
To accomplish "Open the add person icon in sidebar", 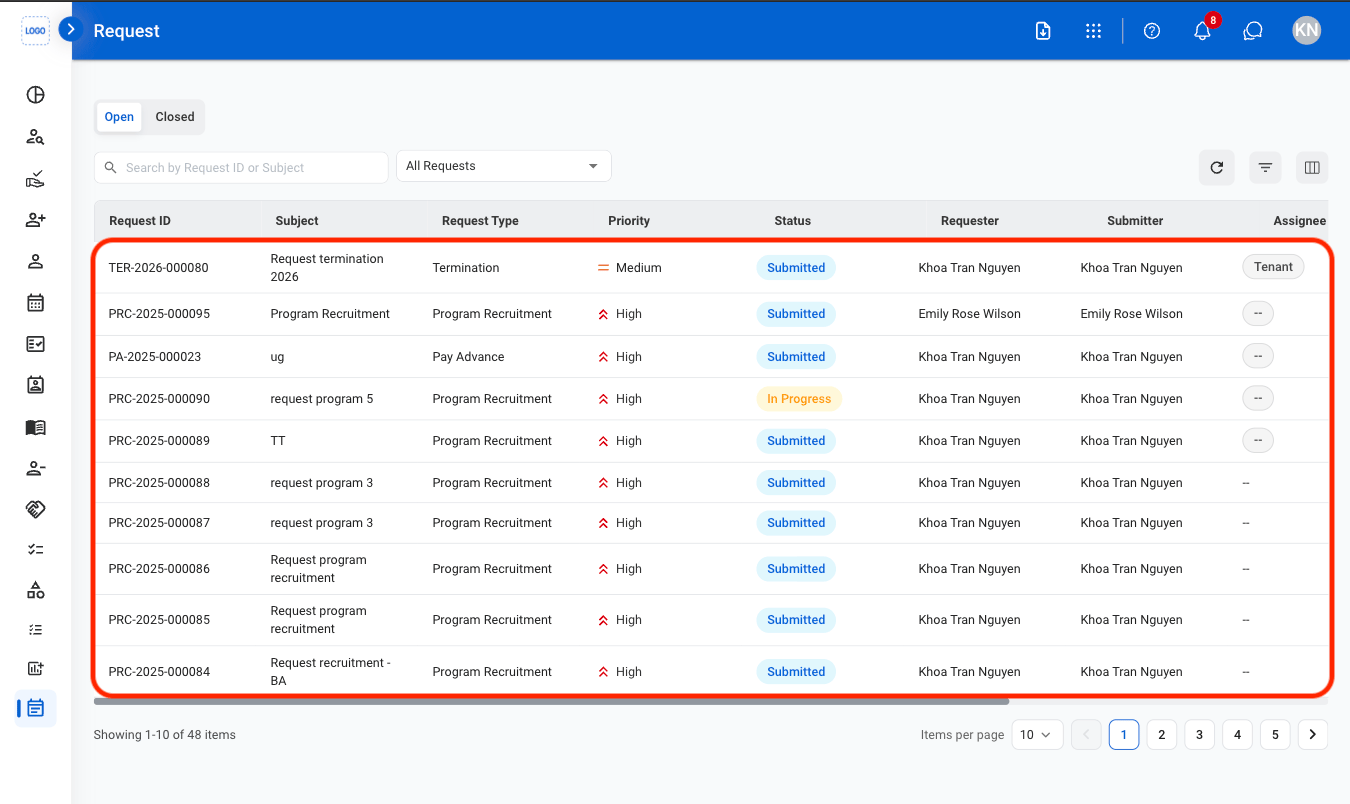I will pos(35,220).
